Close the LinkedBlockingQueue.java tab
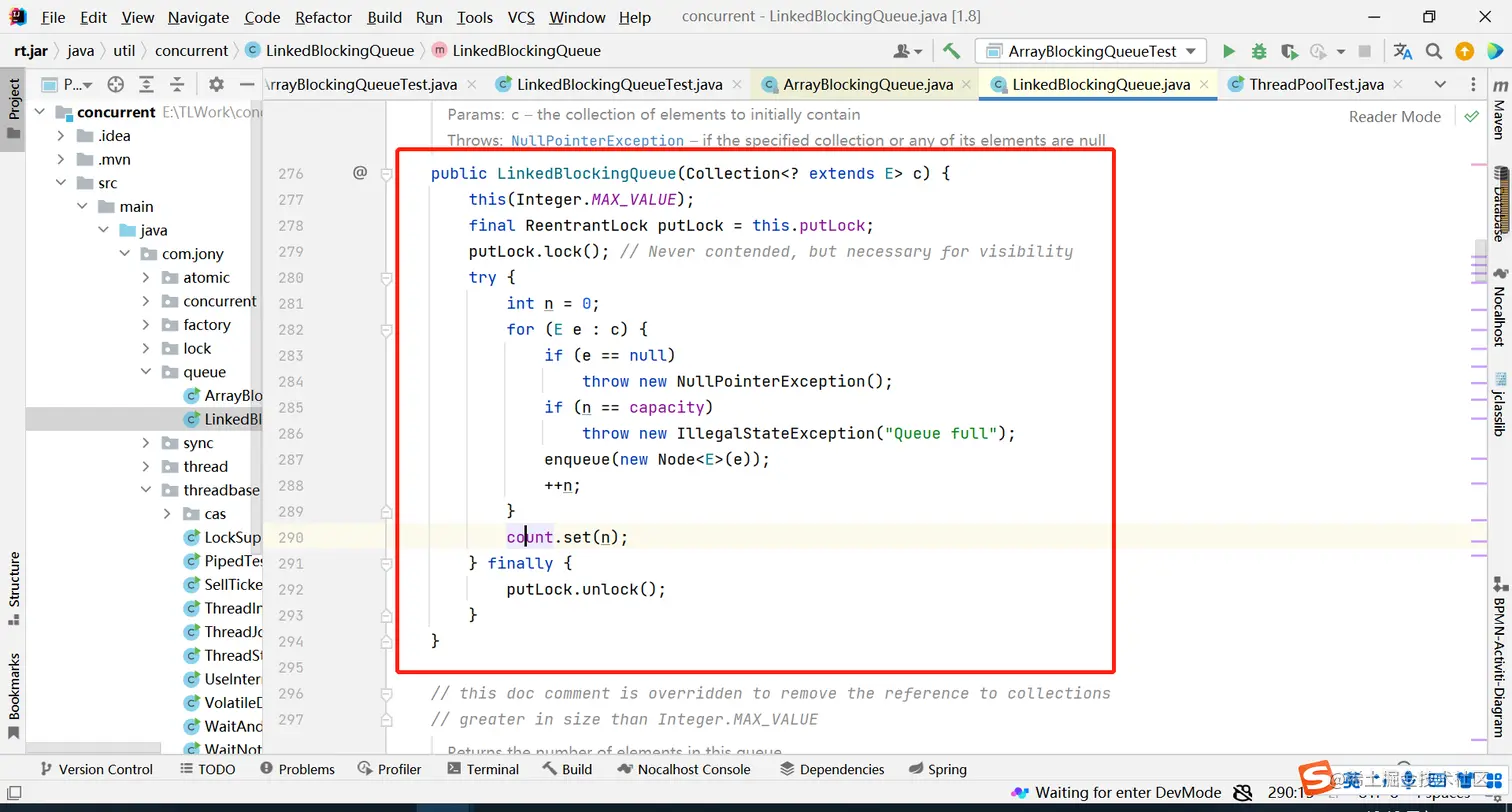1512x812 pixels. [x=1203, y=85]
